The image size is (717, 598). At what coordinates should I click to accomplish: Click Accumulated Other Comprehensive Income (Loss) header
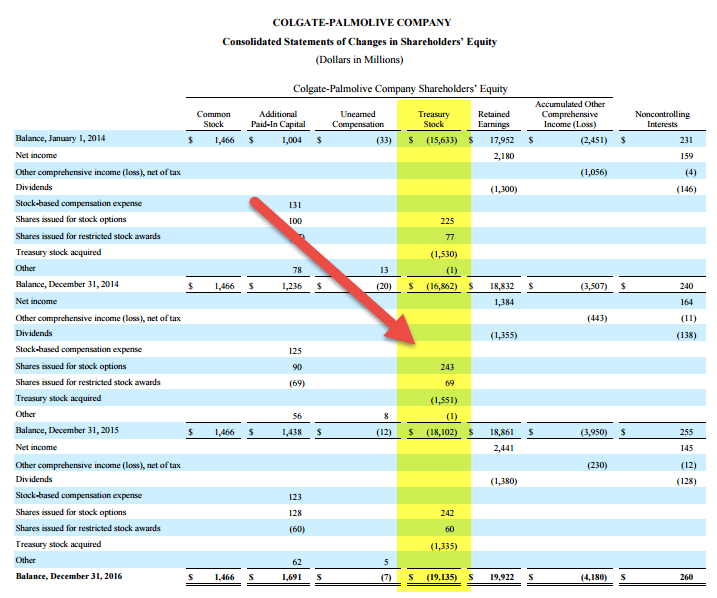[570, 114]
